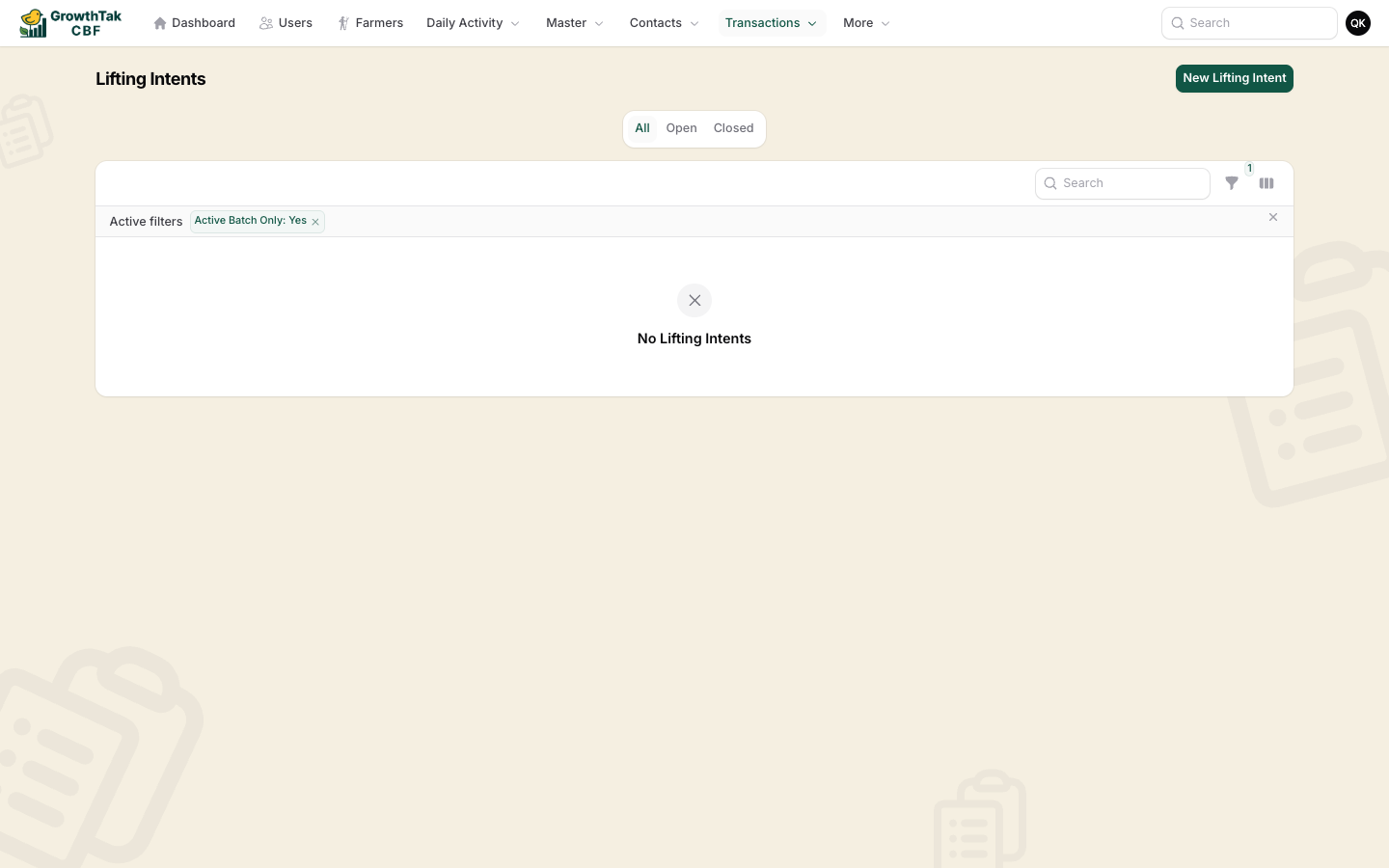This screenshot has height=868, width=1389.
Task: Focus the table Search field
Action: tap(1123, 183)
